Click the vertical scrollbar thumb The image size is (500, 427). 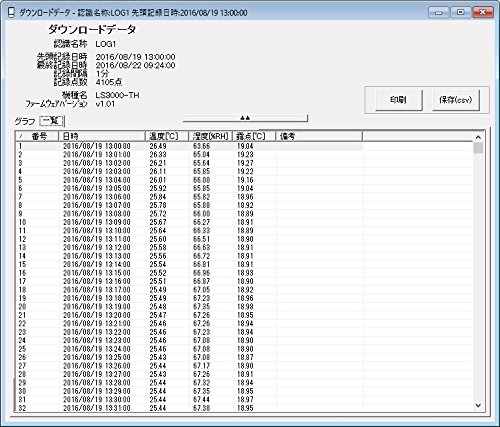click(478, 148)
